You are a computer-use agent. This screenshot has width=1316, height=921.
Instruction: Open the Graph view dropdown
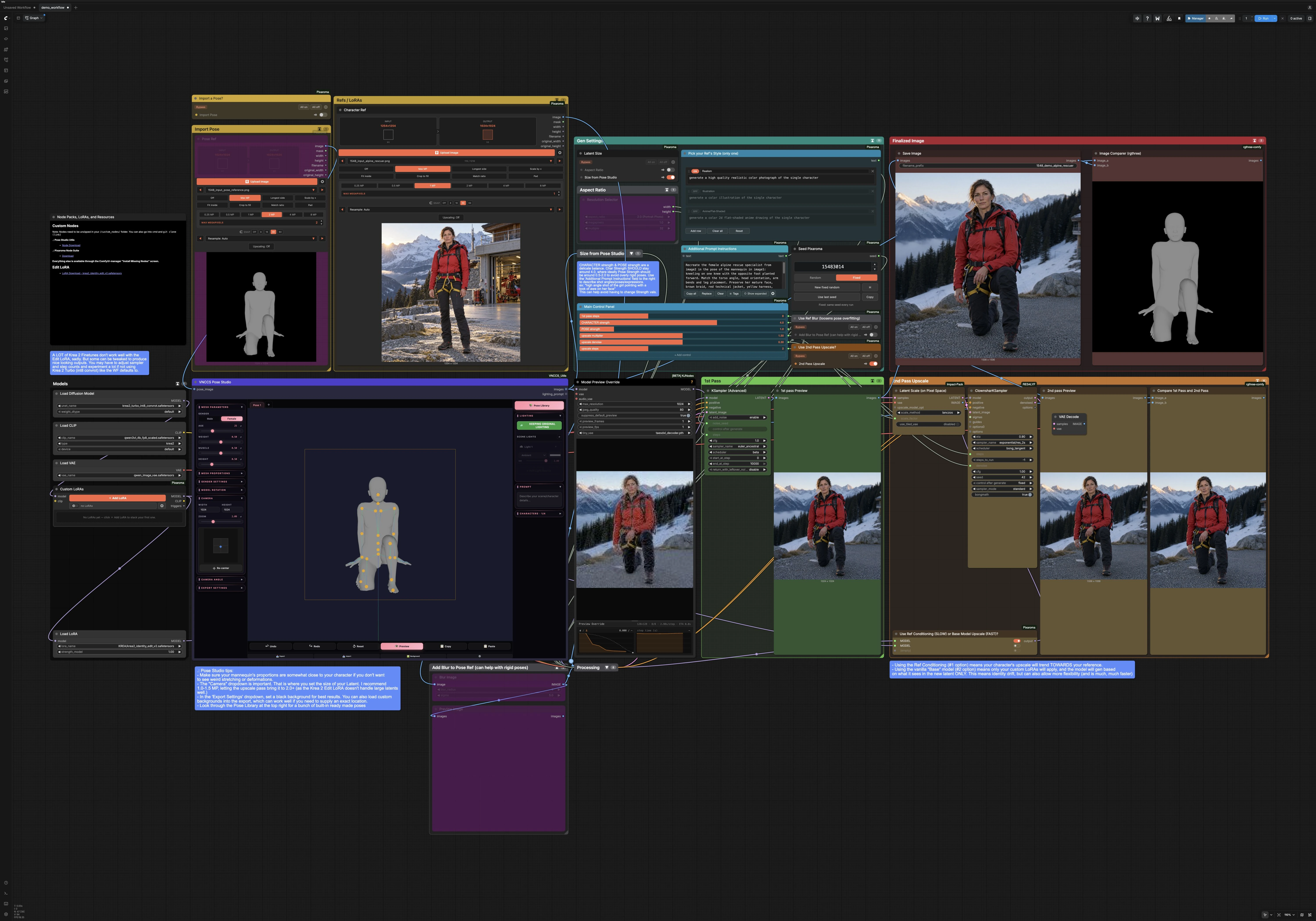pos(34,18)
